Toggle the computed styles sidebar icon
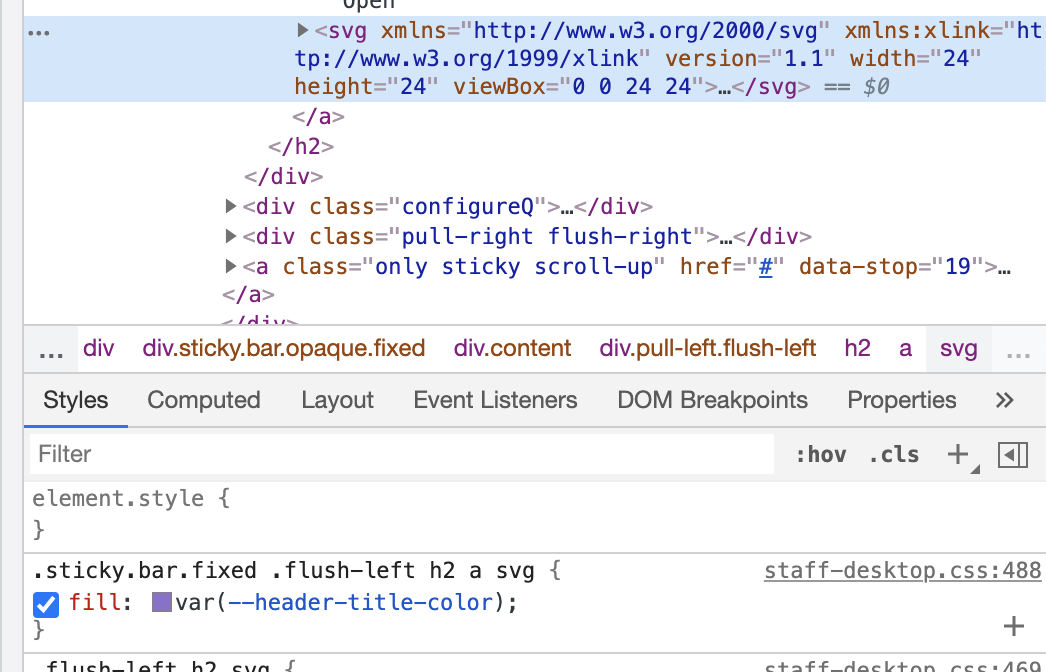1046x672 pixels. coord(1013,455)
